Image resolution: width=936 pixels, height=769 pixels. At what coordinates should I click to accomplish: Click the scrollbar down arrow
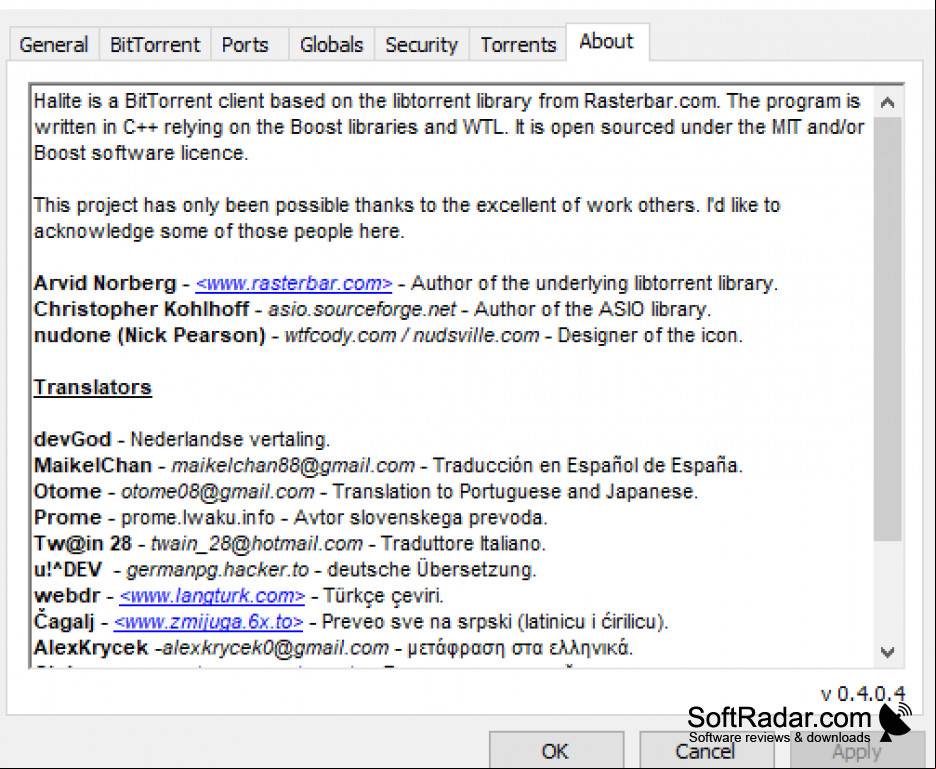click(x=888, y=652)
